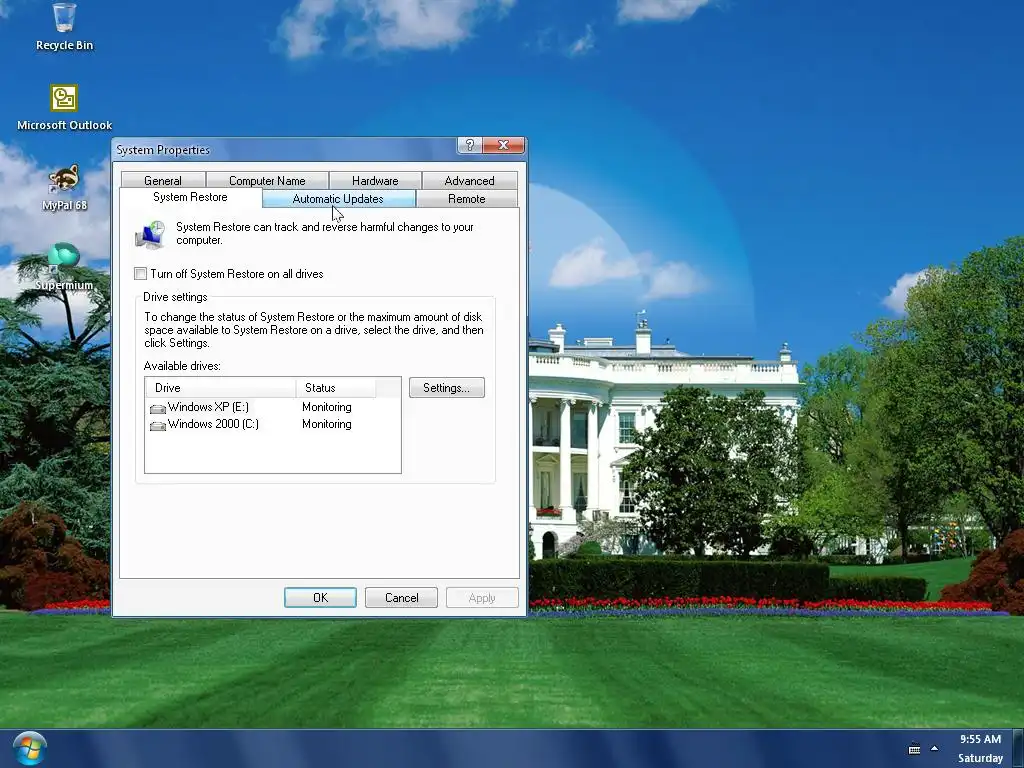The image size is (1024, 768).
Task: Switch to the General tab
Action: [163, 180]
